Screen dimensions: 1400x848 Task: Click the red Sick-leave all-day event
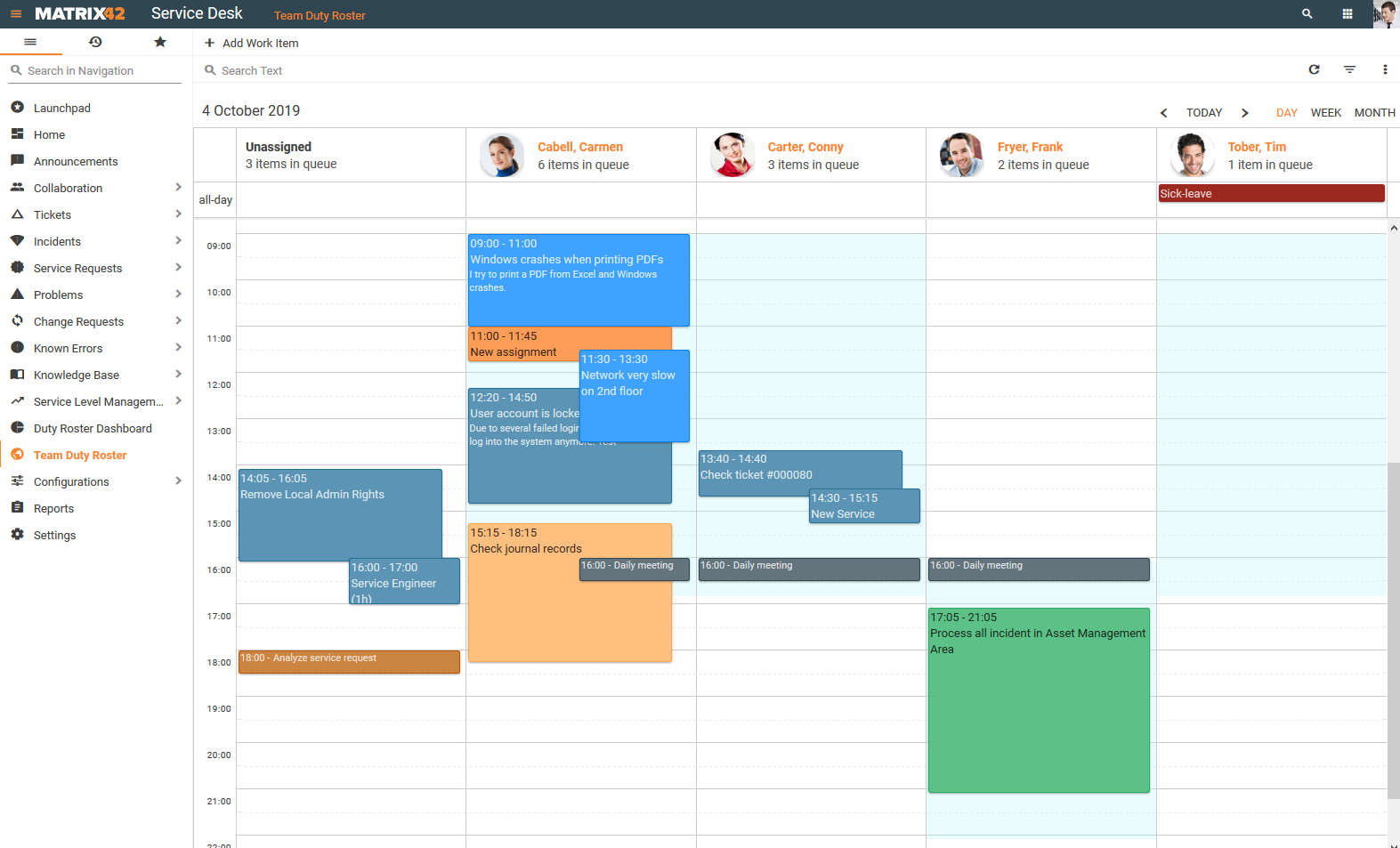[x=1270, y=193]
